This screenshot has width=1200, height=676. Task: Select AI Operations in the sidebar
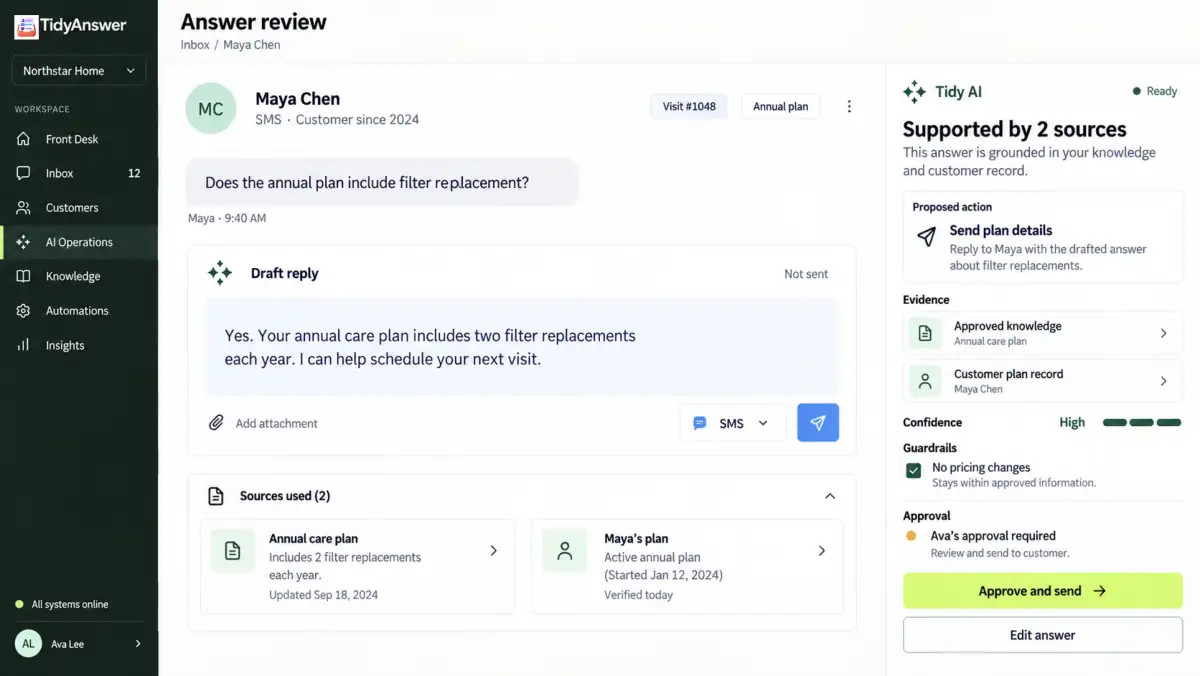tap(79, 242)
